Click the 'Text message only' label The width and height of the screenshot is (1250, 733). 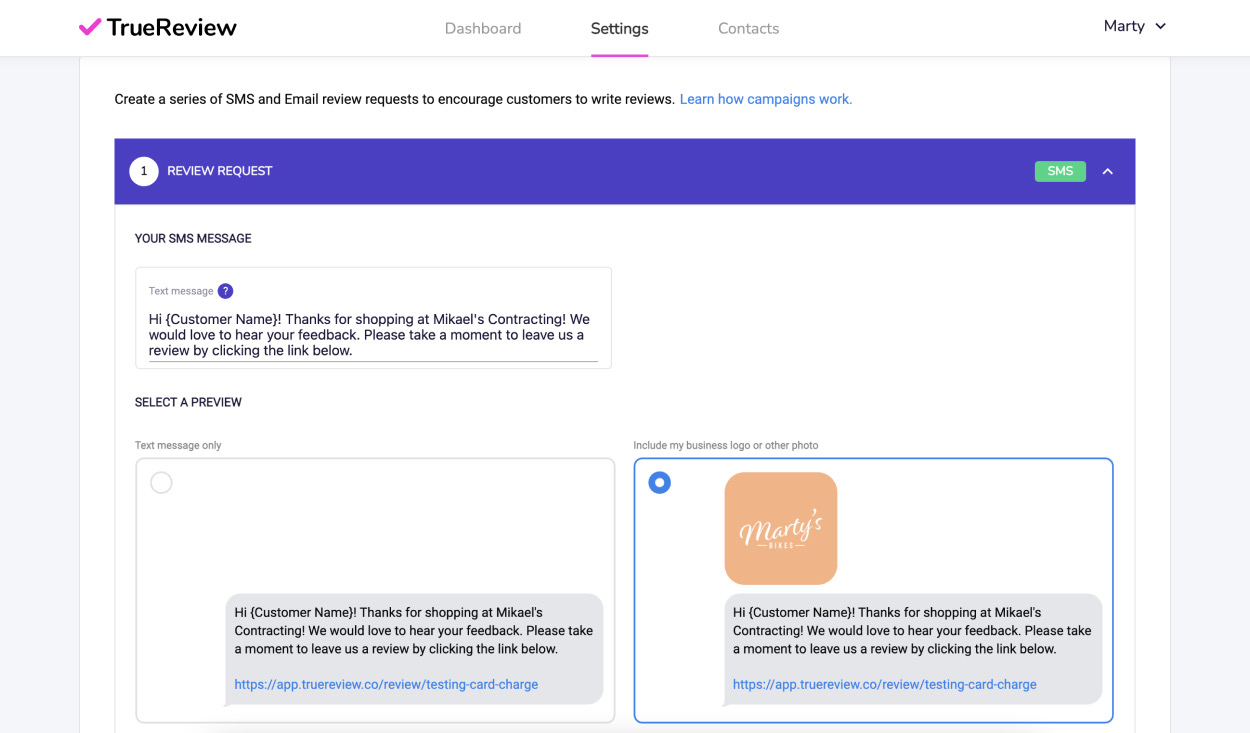[x=178, y=445]
